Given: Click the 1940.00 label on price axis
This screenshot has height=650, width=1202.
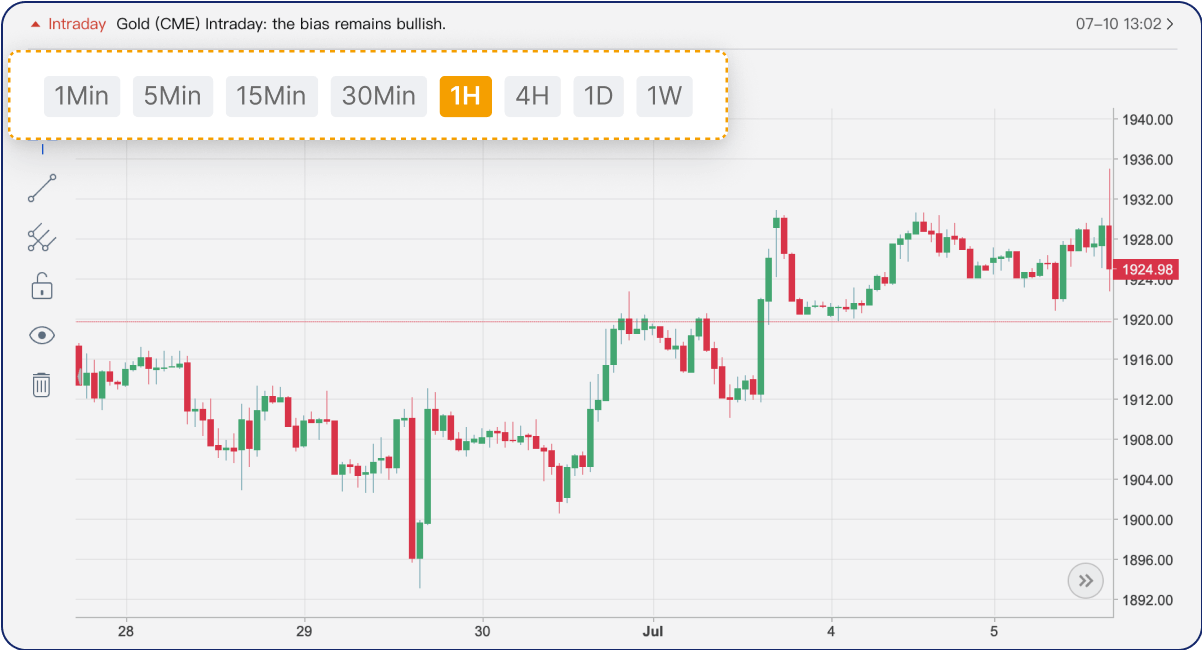Looking at the screenshot, I should point(1146,120).
